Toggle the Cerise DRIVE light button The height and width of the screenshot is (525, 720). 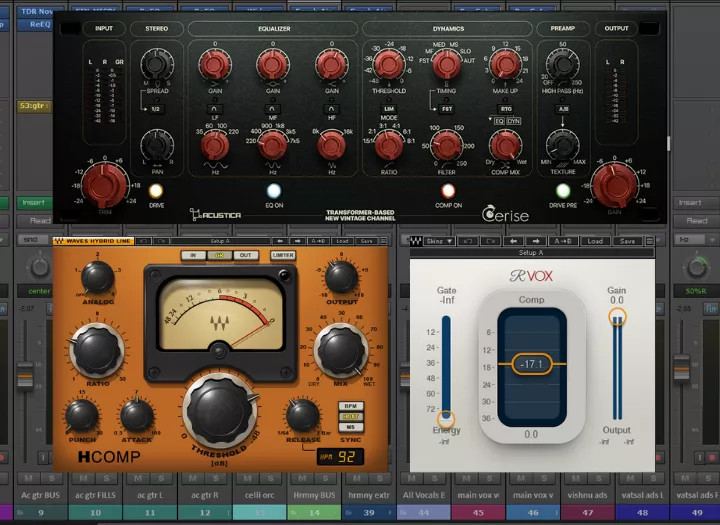156,191
